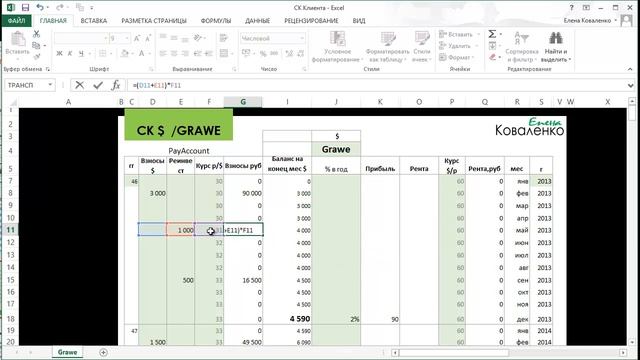Open the number format dropdown Числовой
This screenshot has width=640, height=360.
click(302, 38)
